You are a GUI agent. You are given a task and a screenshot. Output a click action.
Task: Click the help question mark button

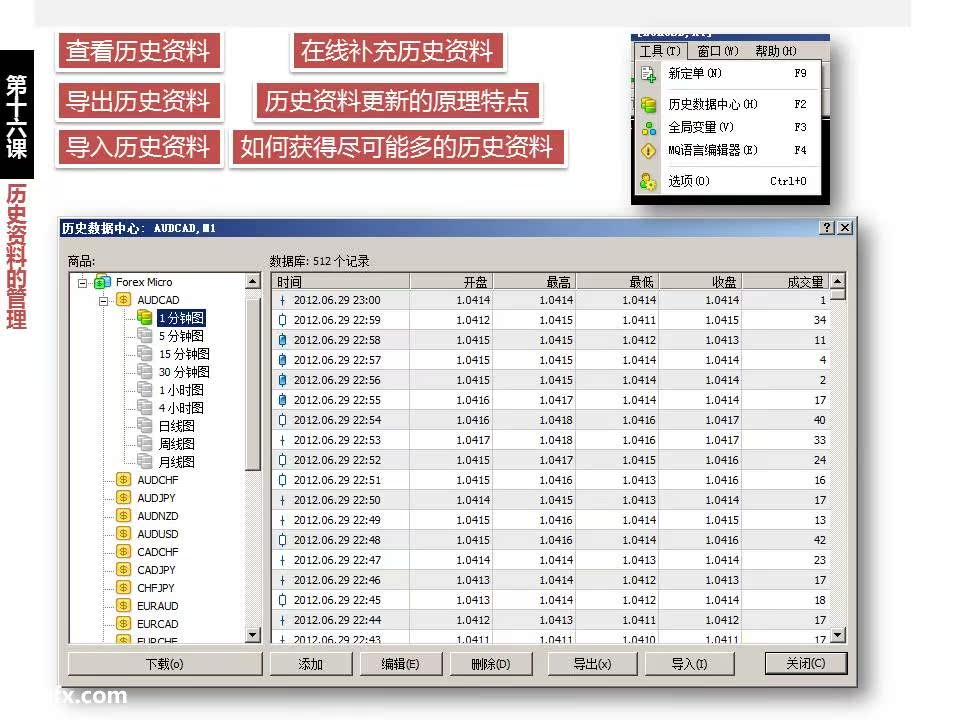[x=827, y=228]
